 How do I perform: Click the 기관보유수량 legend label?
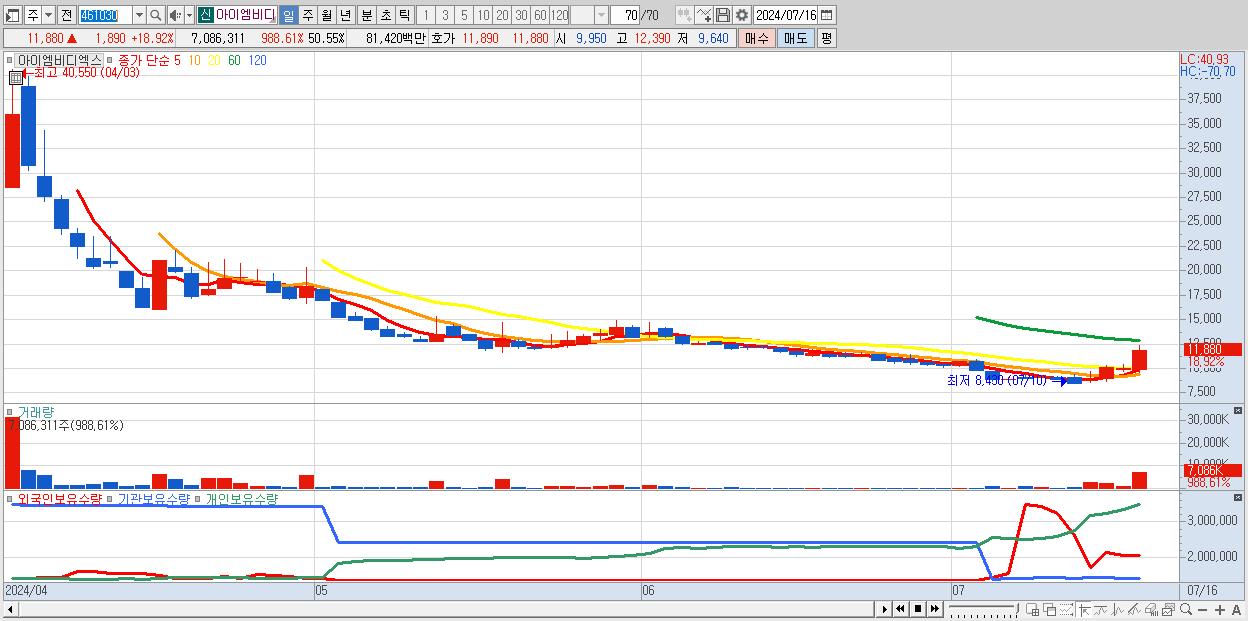(x=153, y=498)
